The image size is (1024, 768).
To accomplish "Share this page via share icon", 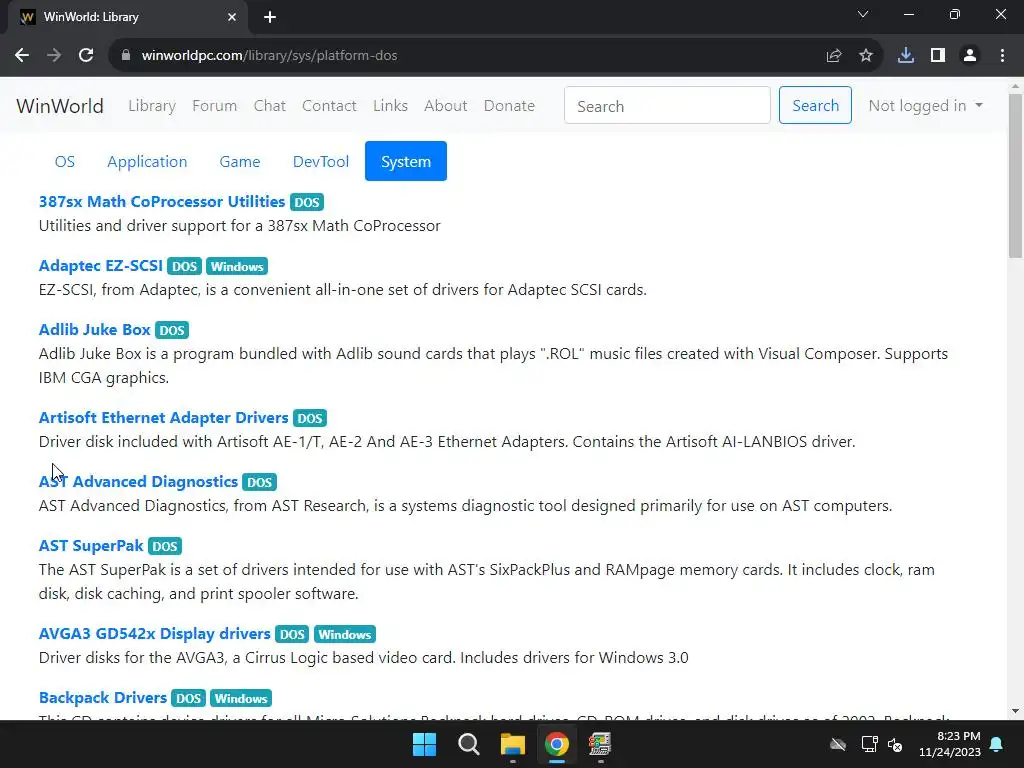I will (834, 56).
